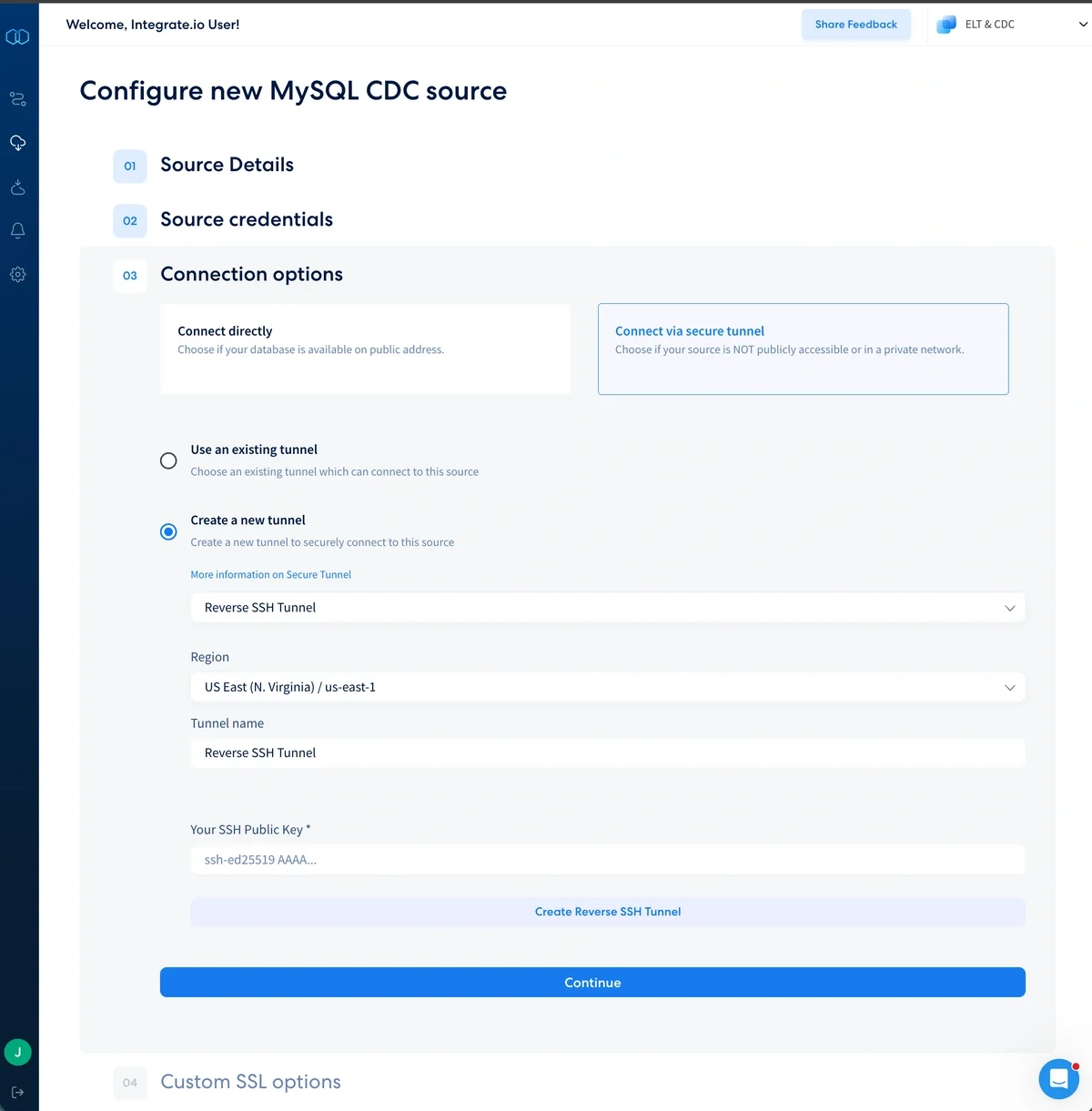1092x1111 pixels.
Task: Select Create a new tunnel radio
Action: point(168,531)
